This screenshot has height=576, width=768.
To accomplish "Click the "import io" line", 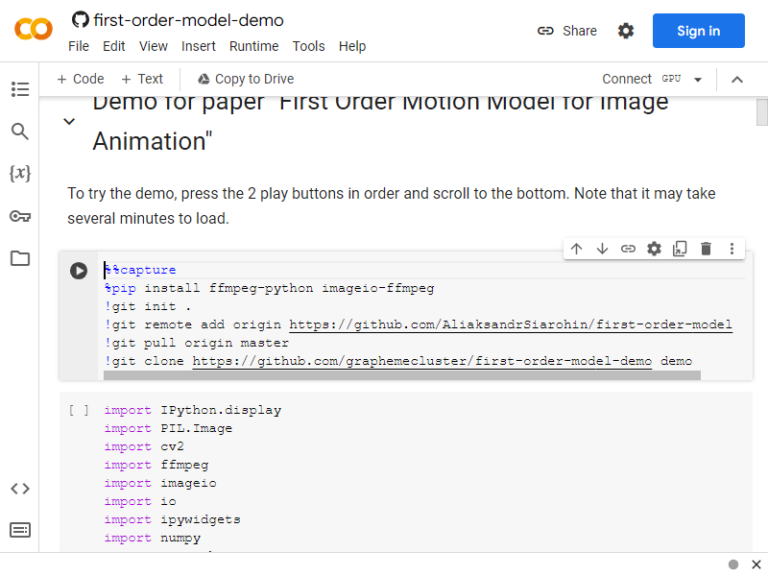I will pyautogui.click(x=140, y=502).
